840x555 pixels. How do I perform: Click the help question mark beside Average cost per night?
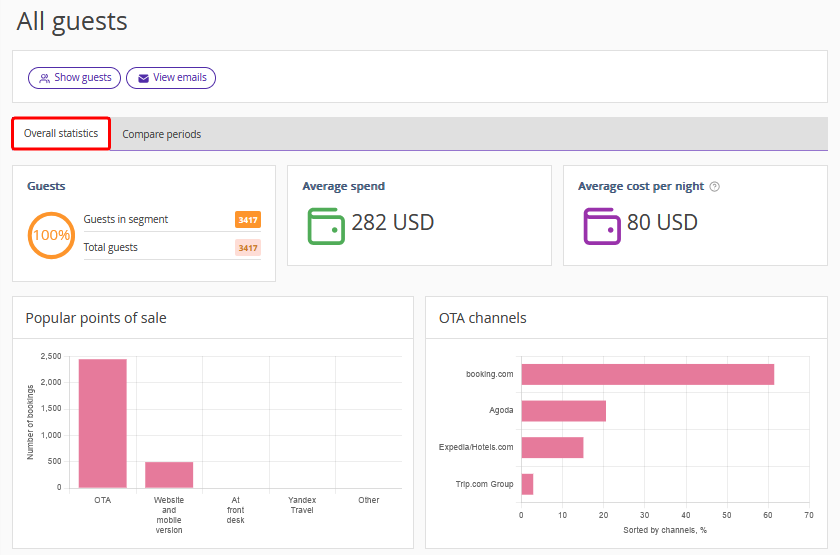(x=714, y=187)
